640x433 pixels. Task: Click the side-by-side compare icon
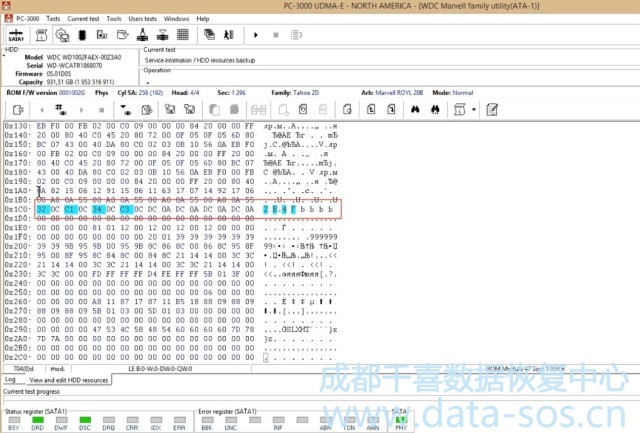(258, 110)
